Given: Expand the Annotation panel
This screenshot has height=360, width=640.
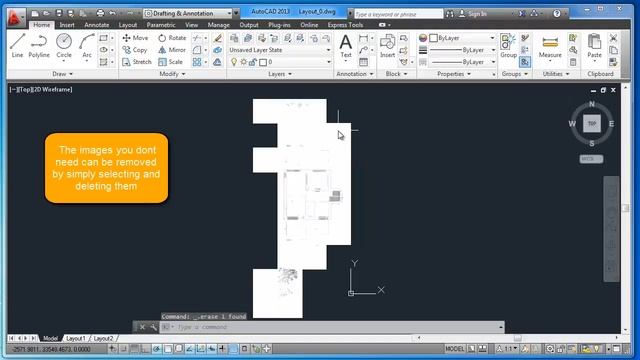Looking at the screenshot, I should 355,74.
